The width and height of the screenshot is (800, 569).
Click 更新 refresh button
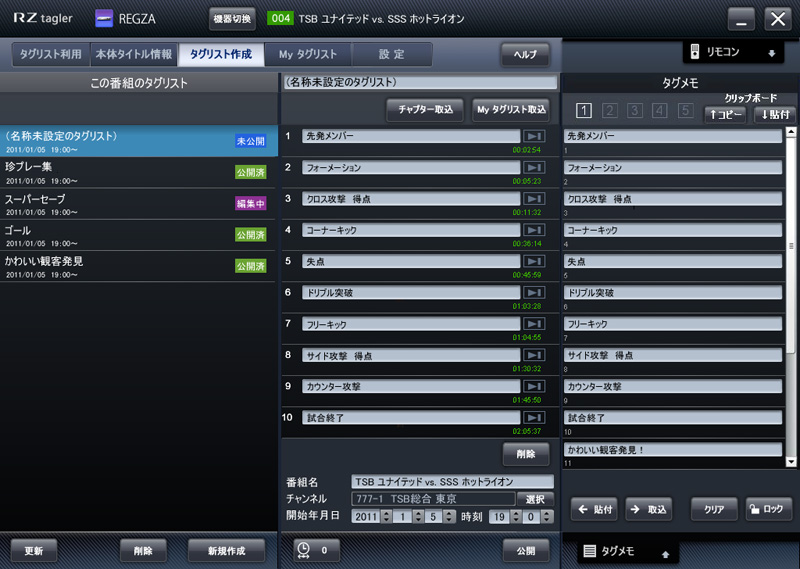tap(34, 551)
